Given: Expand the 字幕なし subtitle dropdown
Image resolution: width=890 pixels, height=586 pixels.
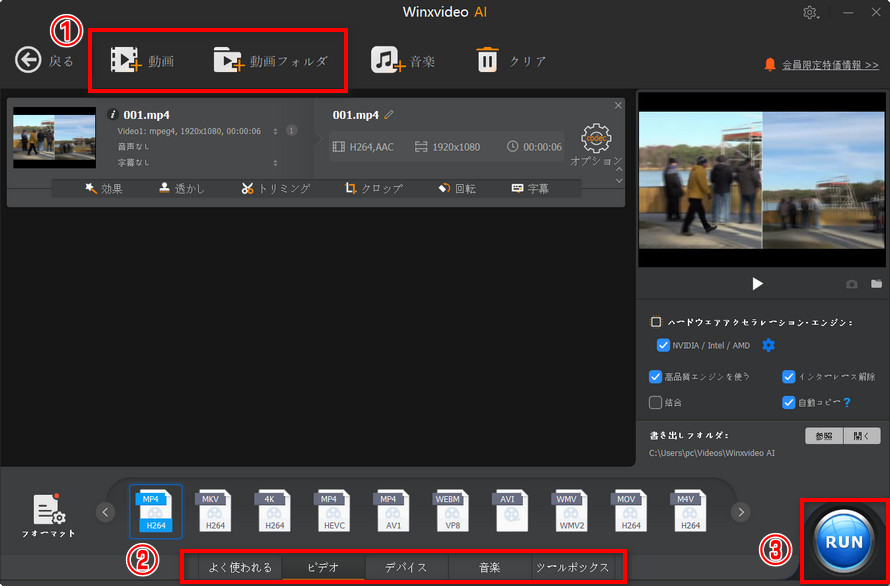Looking at the screenshot, I should (275, 161).
